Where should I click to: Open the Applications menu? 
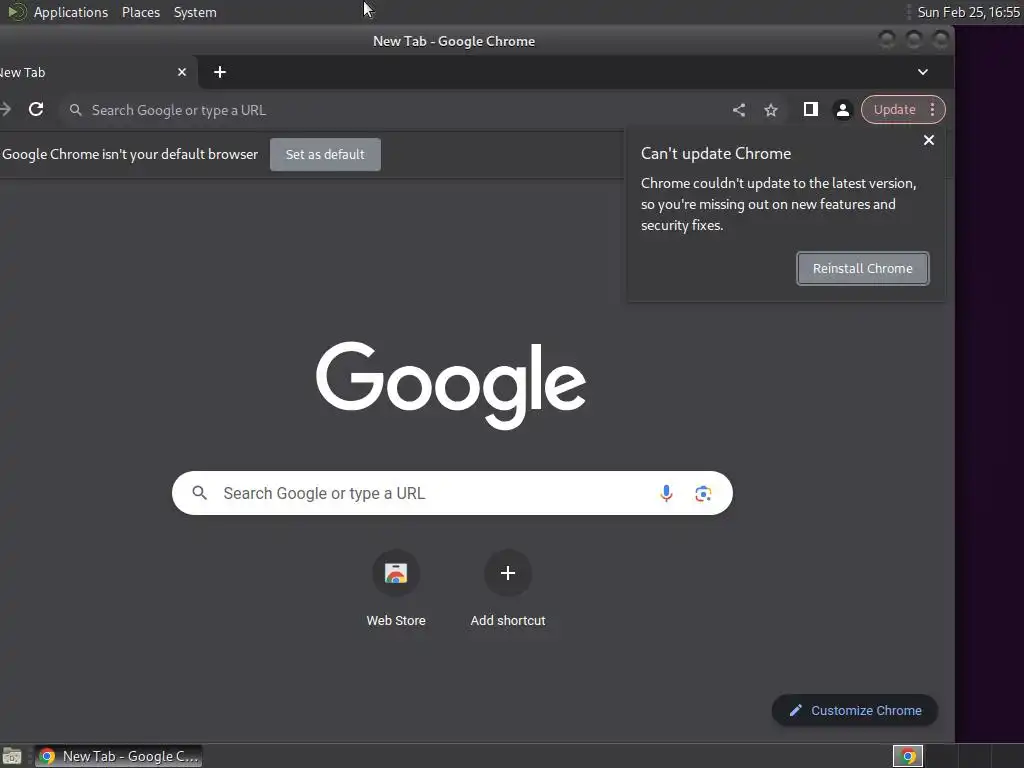(x=71, y=12)
